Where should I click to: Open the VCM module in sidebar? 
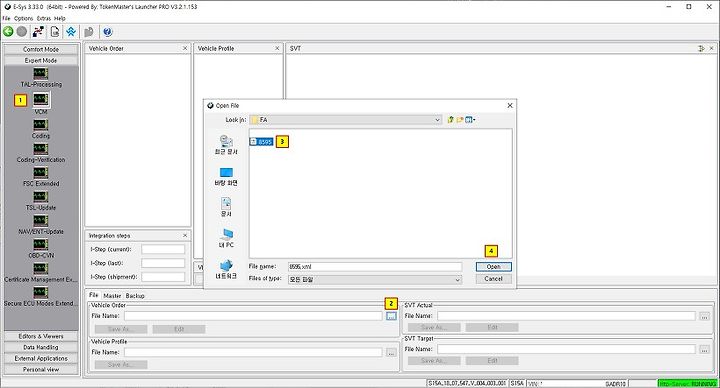click(41, 103)
